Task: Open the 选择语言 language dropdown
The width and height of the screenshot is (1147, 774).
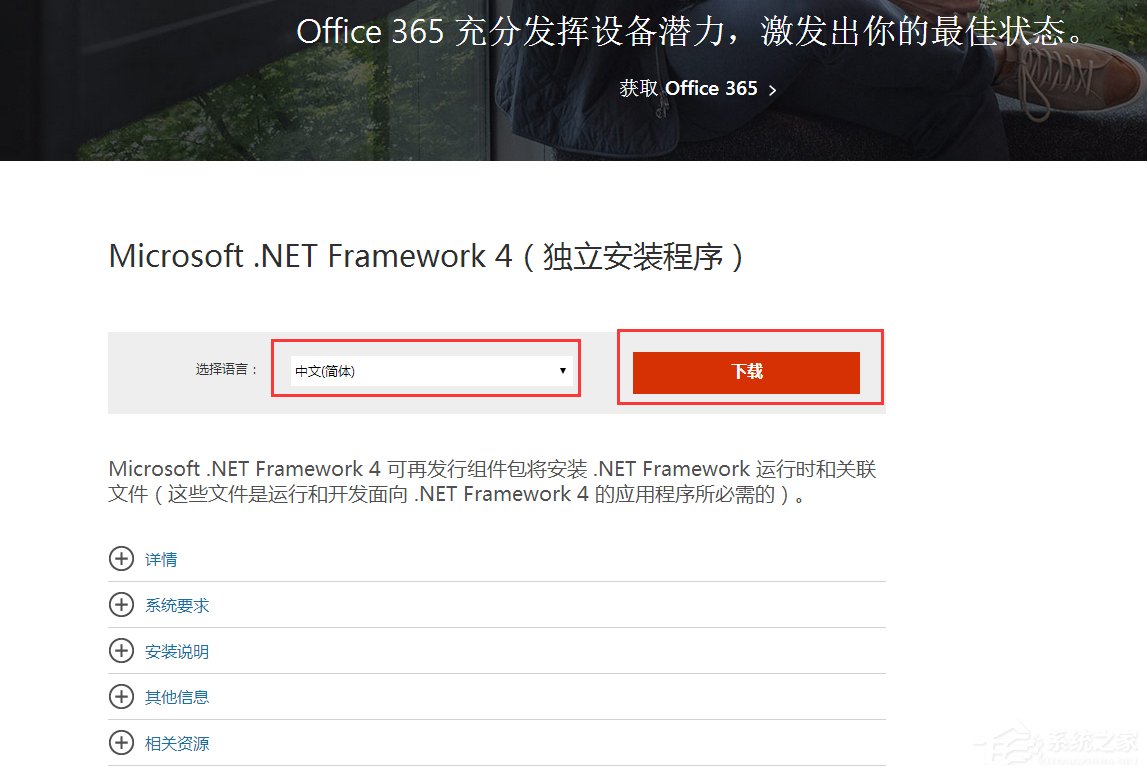Action: (x=430, y=369)
